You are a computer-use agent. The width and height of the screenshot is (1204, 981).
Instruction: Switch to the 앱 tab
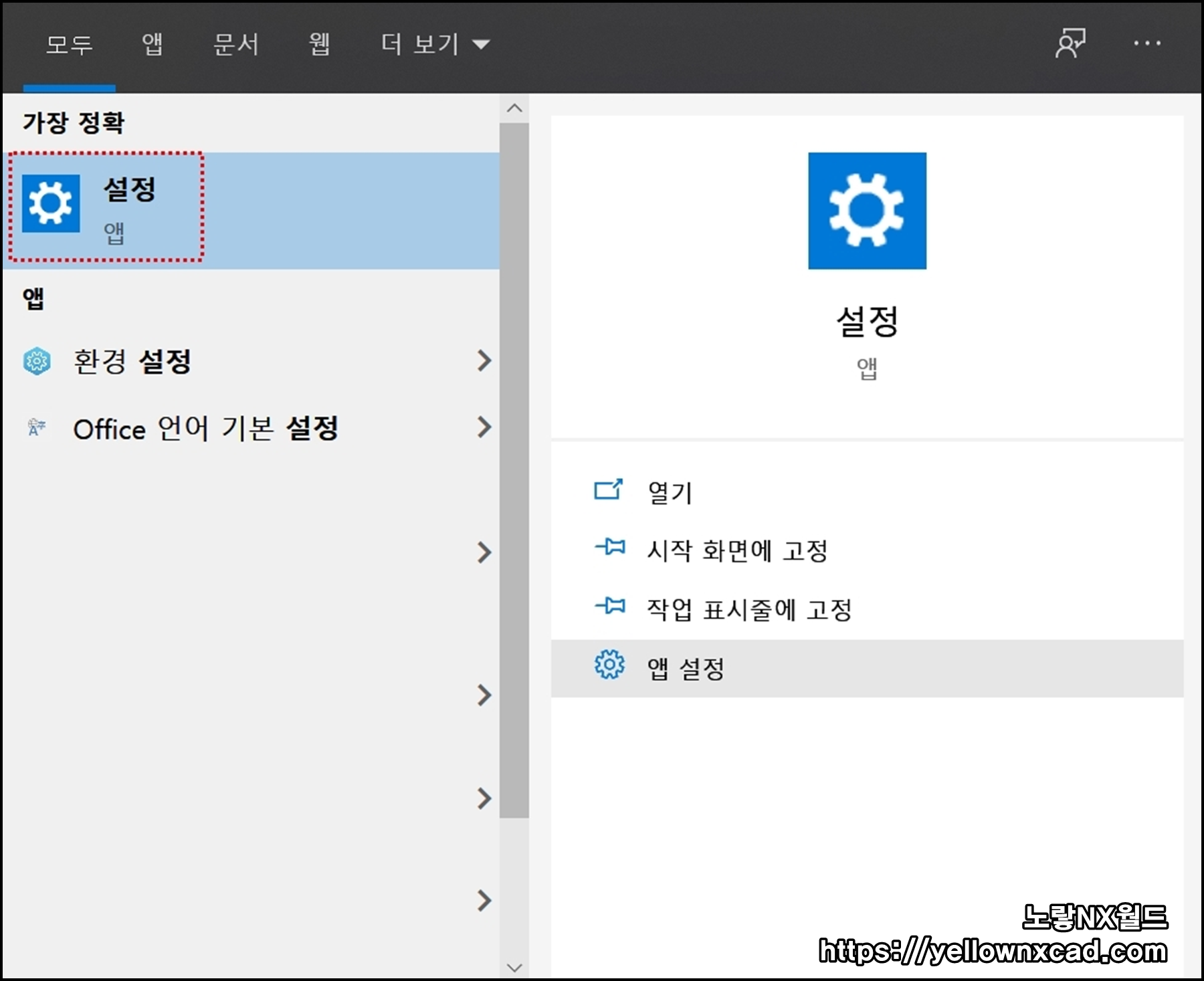153,43
